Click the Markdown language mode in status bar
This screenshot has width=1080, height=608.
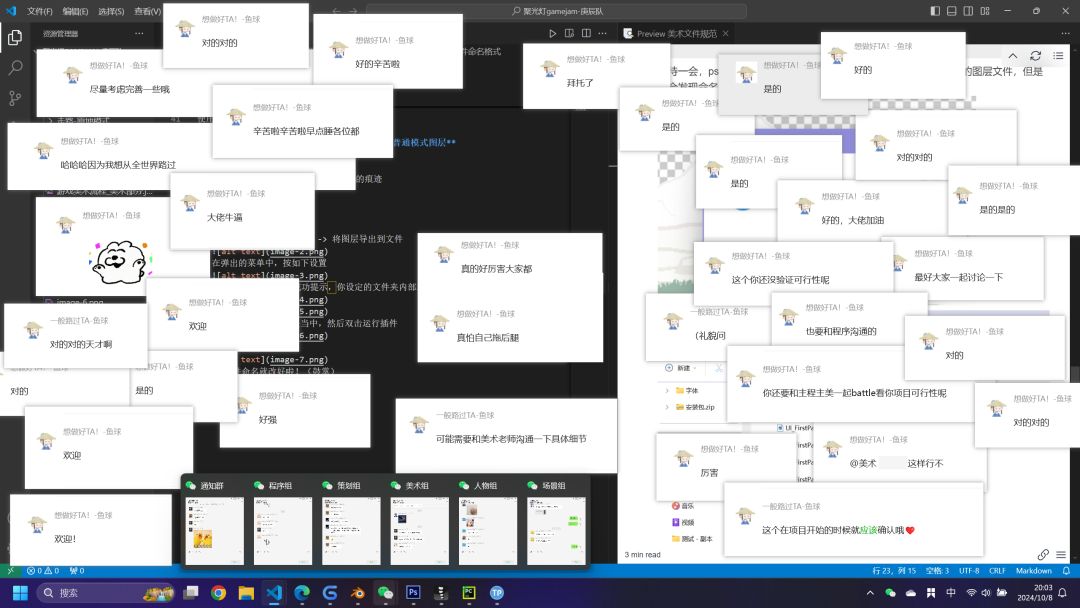coord(1033,571)
